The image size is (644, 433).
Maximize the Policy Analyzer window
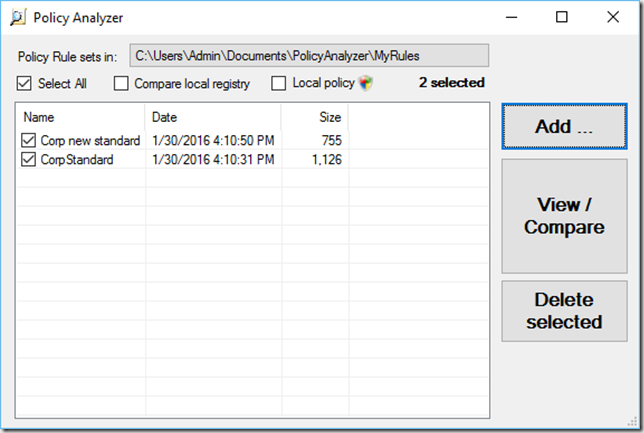click(x=561, y=17)
